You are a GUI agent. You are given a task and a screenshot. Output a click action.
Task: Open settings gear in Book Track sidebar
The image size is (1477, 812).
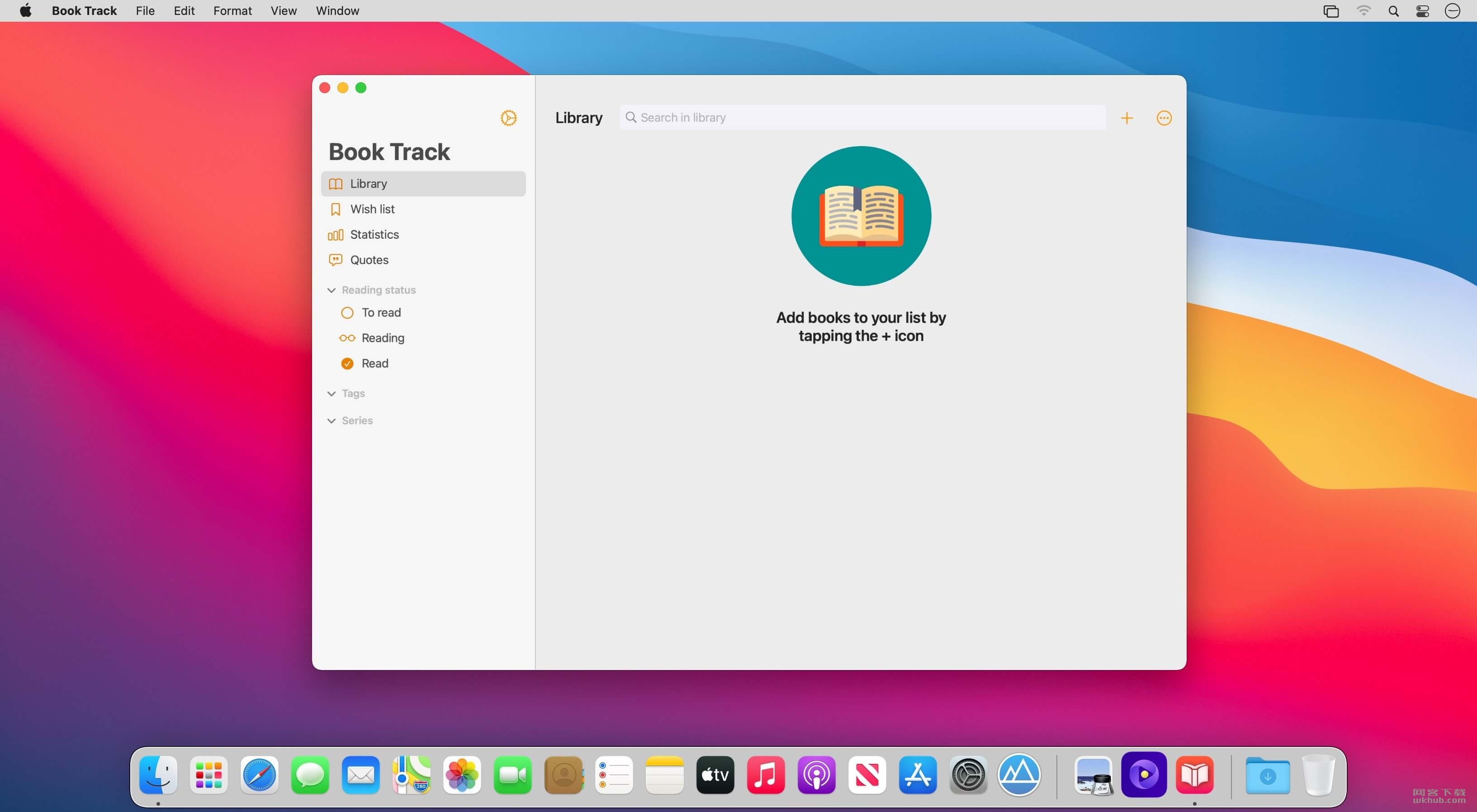tap(508, 118)
